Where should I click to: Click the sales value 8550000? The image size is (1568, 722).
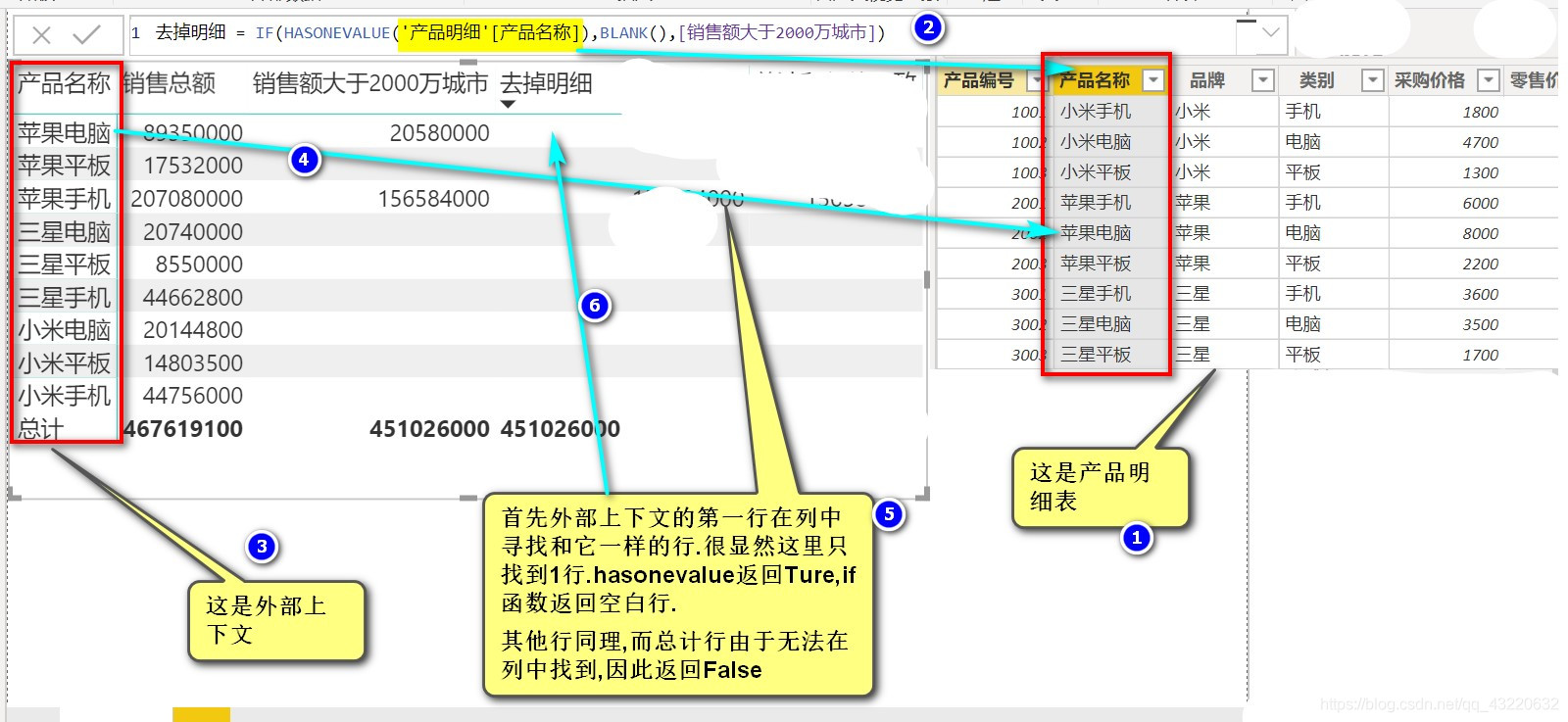pyautogui.click(x=199, y=265)
